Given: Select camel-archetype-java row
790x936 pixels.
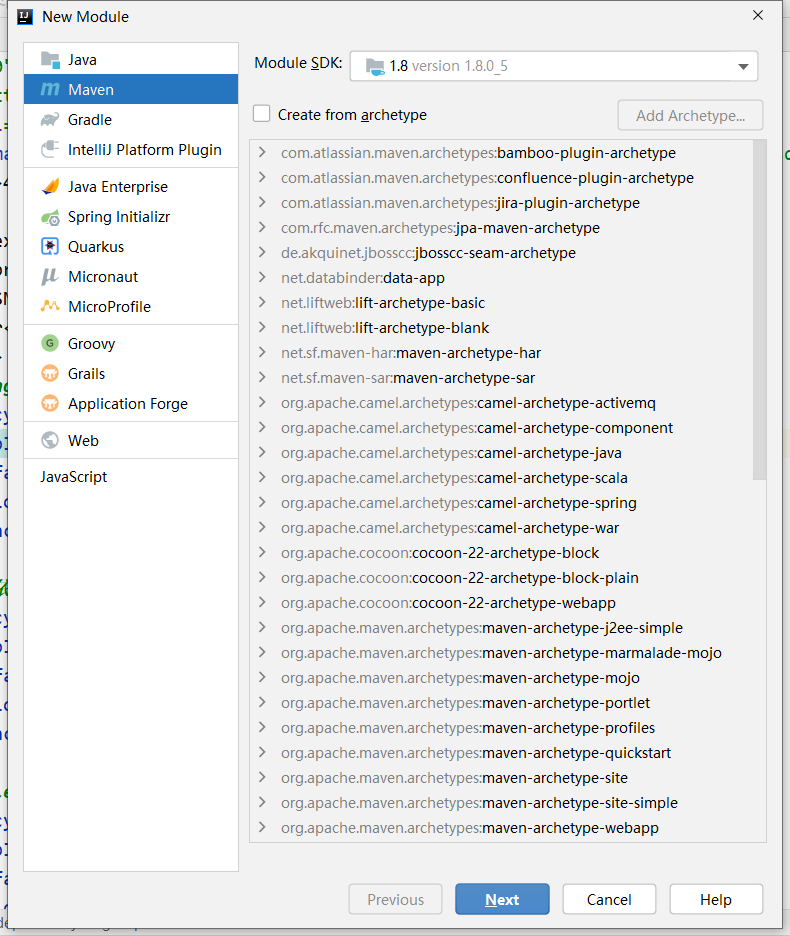Looking at the screenshot, I should 502,453.
